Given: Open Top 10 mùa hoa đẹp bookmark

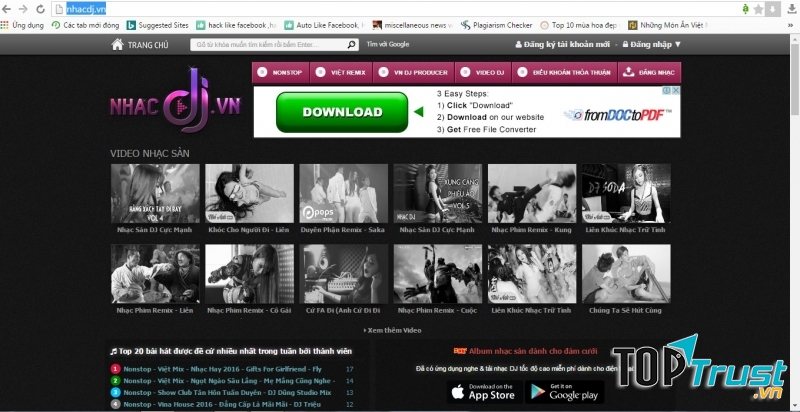Looking at the screenshot, I should [580, 25].
